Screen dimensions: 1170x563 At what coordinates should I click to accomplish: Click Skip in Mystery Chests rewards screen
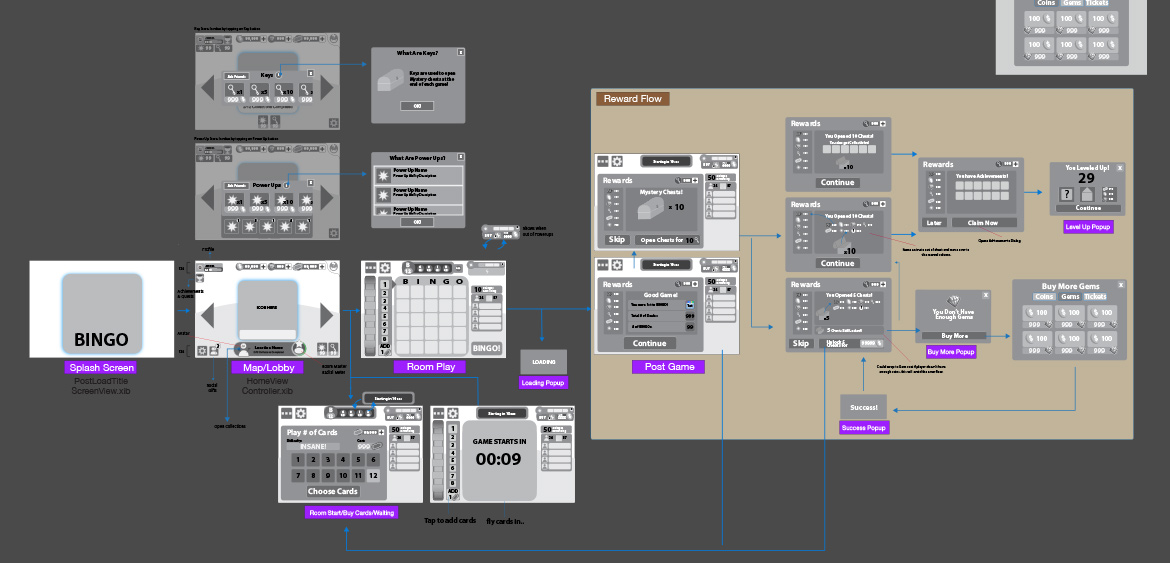617,240
